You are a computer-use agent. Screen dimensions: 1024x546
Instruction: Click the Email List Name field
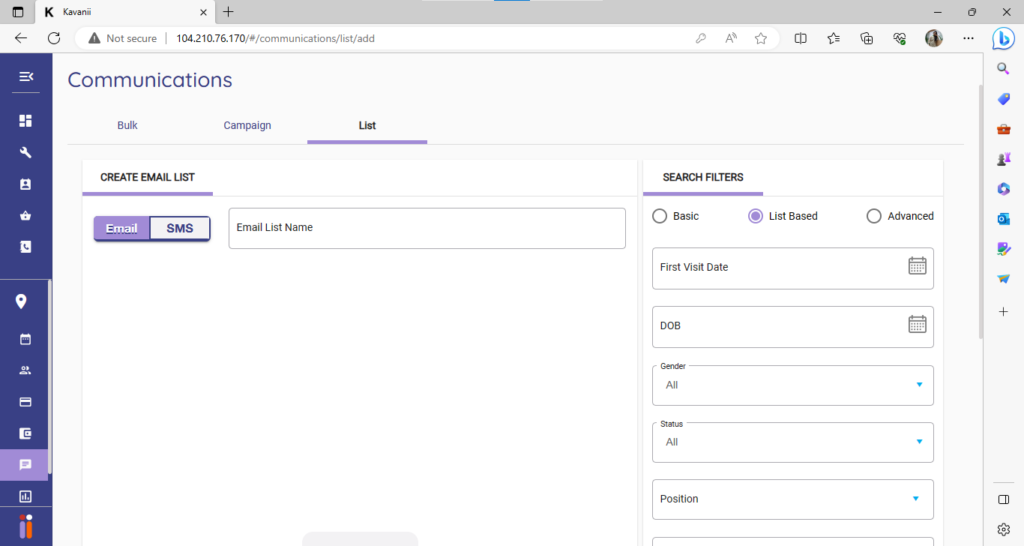[427, 228]
